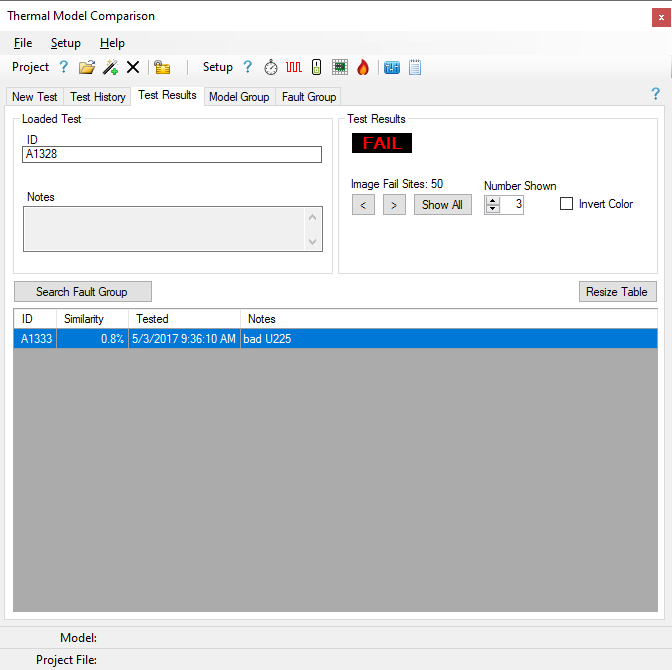Open a project with the folder icon
672x670 pixels.
point(87,67)
